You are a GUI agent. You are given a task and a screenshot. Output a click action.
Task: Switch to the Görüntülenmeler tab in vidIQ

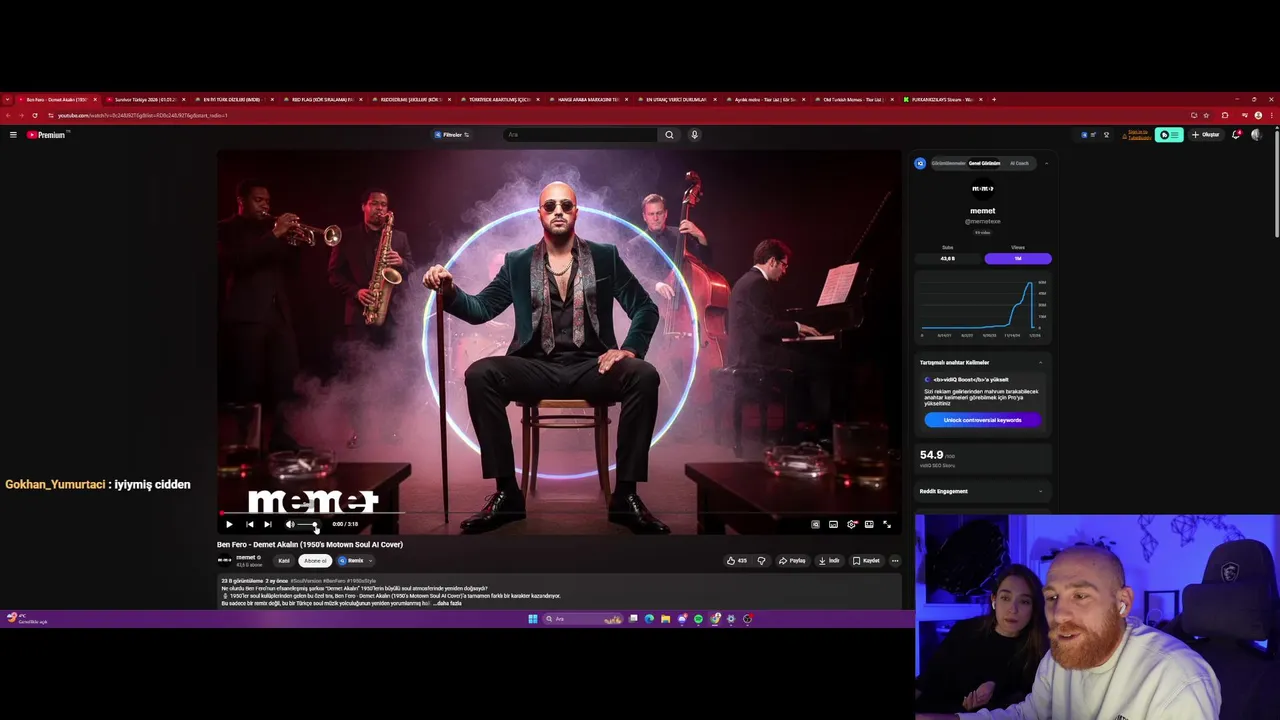[x=948, y=163]
